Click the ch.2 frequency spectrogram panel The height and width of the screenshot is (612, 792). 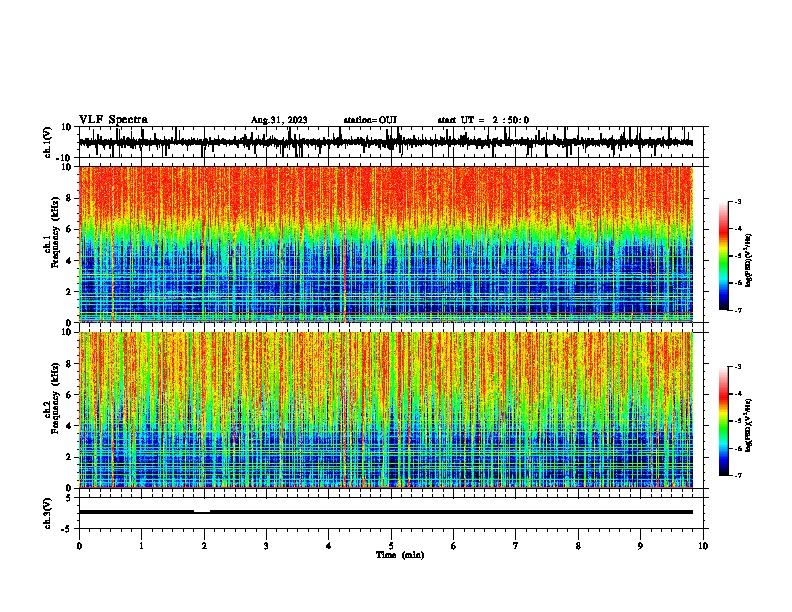pyautogui.click(x=386, y=410)
